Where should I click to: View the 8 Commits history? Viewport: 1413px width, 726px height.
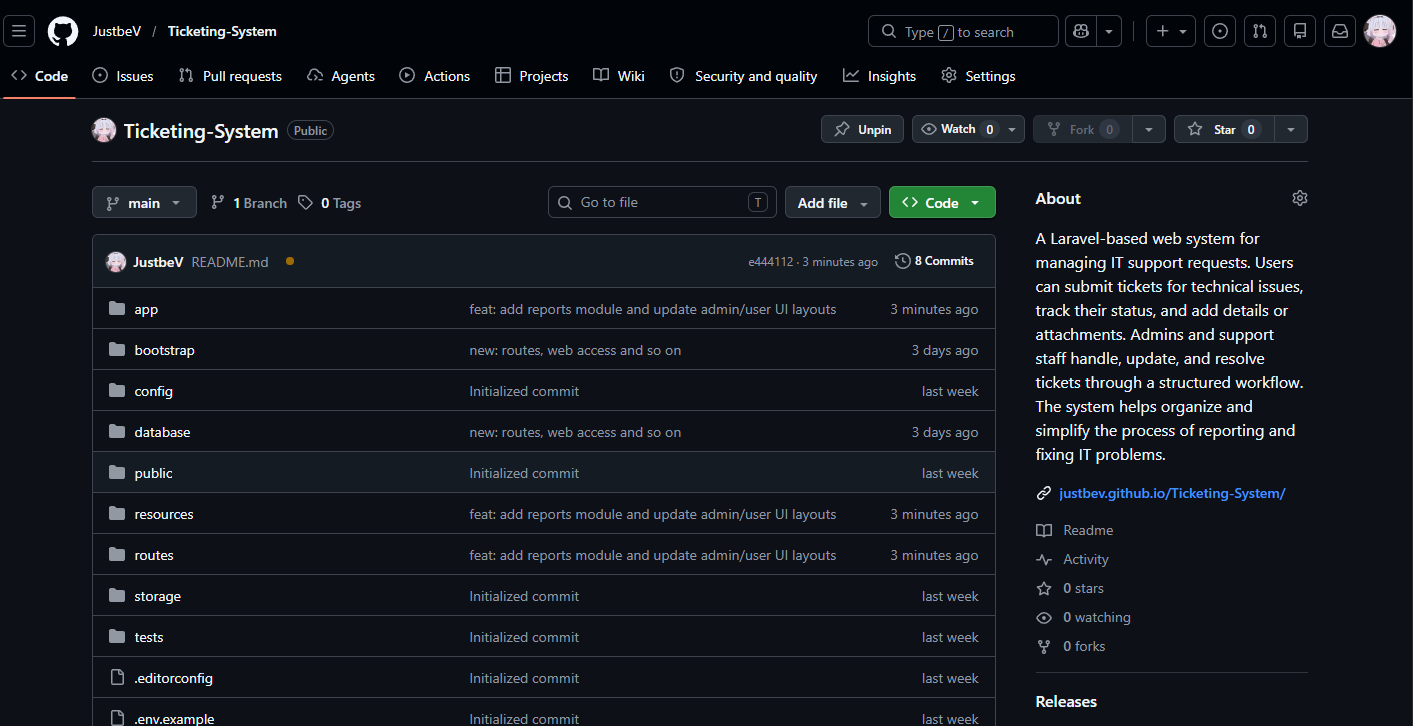pos(934,261)
